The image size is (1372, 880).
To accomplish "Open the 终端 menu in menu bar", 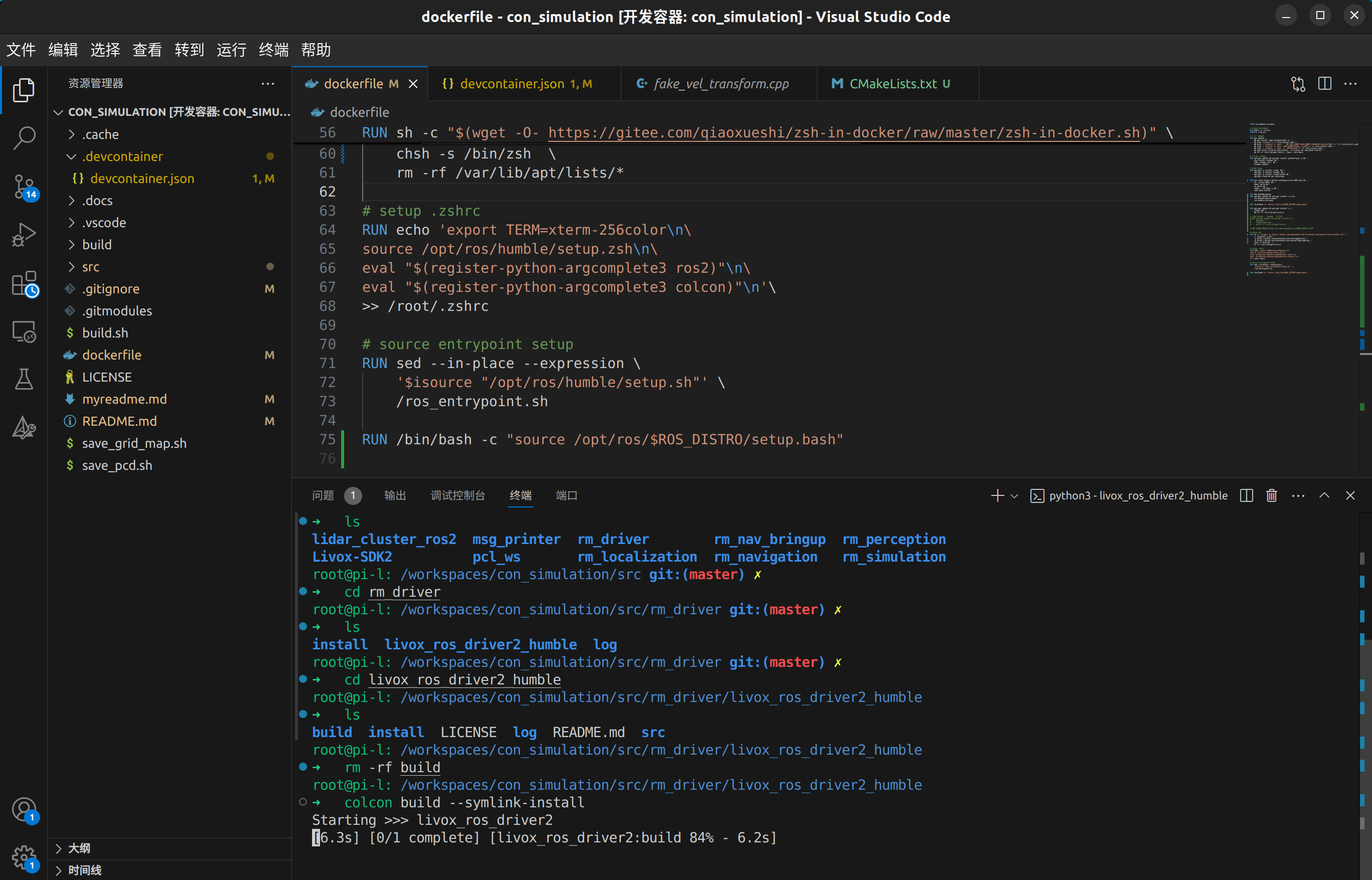I will (x=273, y=50).
